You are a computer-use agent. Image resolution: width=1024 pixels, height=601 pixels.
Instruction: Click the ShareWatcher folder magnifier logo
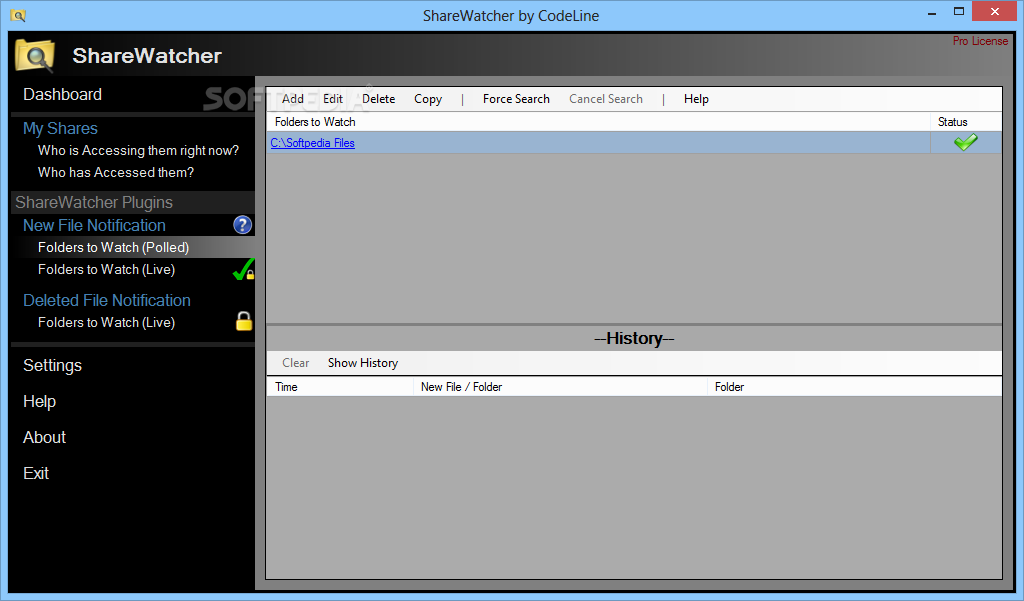tap(35, 55)
